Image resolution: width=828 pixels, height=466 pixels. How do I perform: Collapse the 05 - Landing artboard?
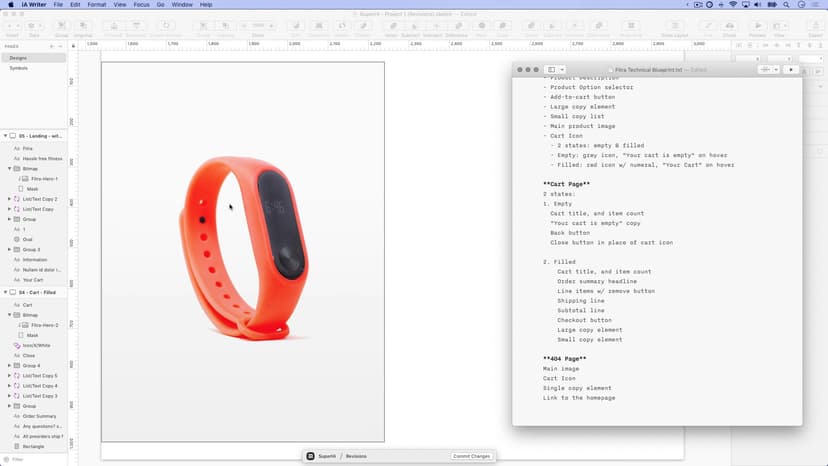[x=5, y=136]
